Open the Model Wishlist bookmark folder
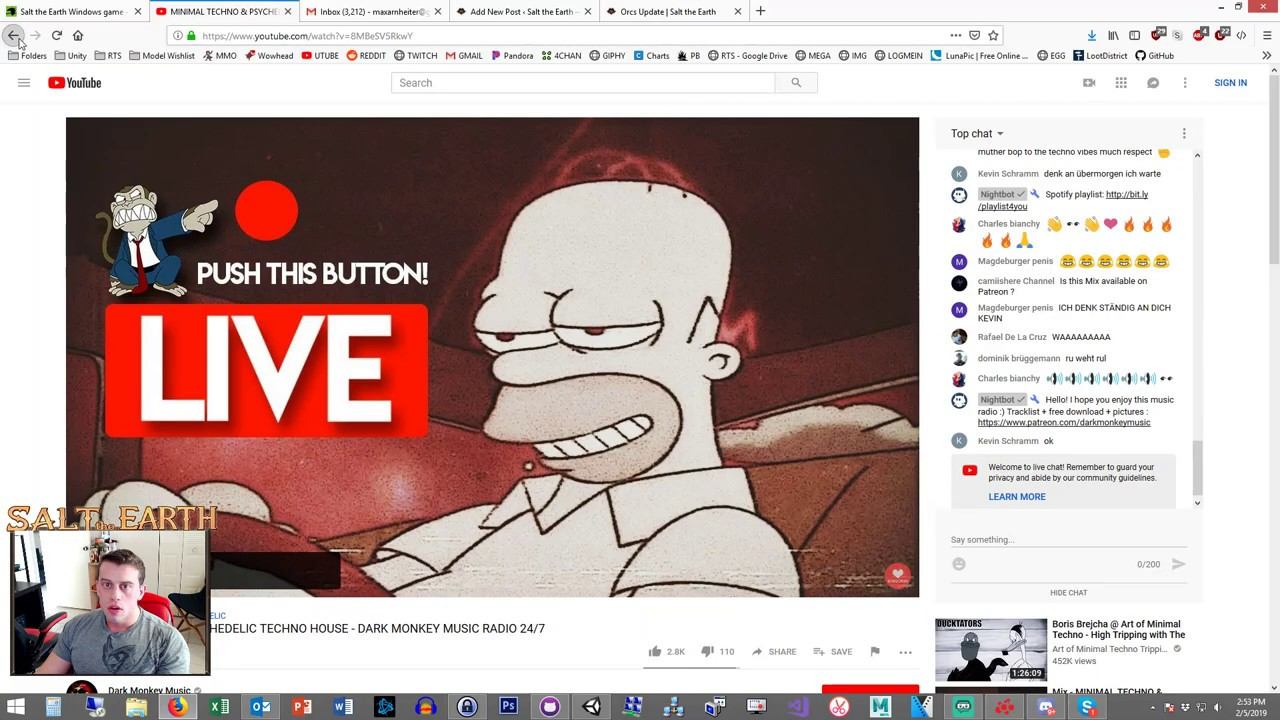Screen dimensions: 1280x720 tap(162, 56)
